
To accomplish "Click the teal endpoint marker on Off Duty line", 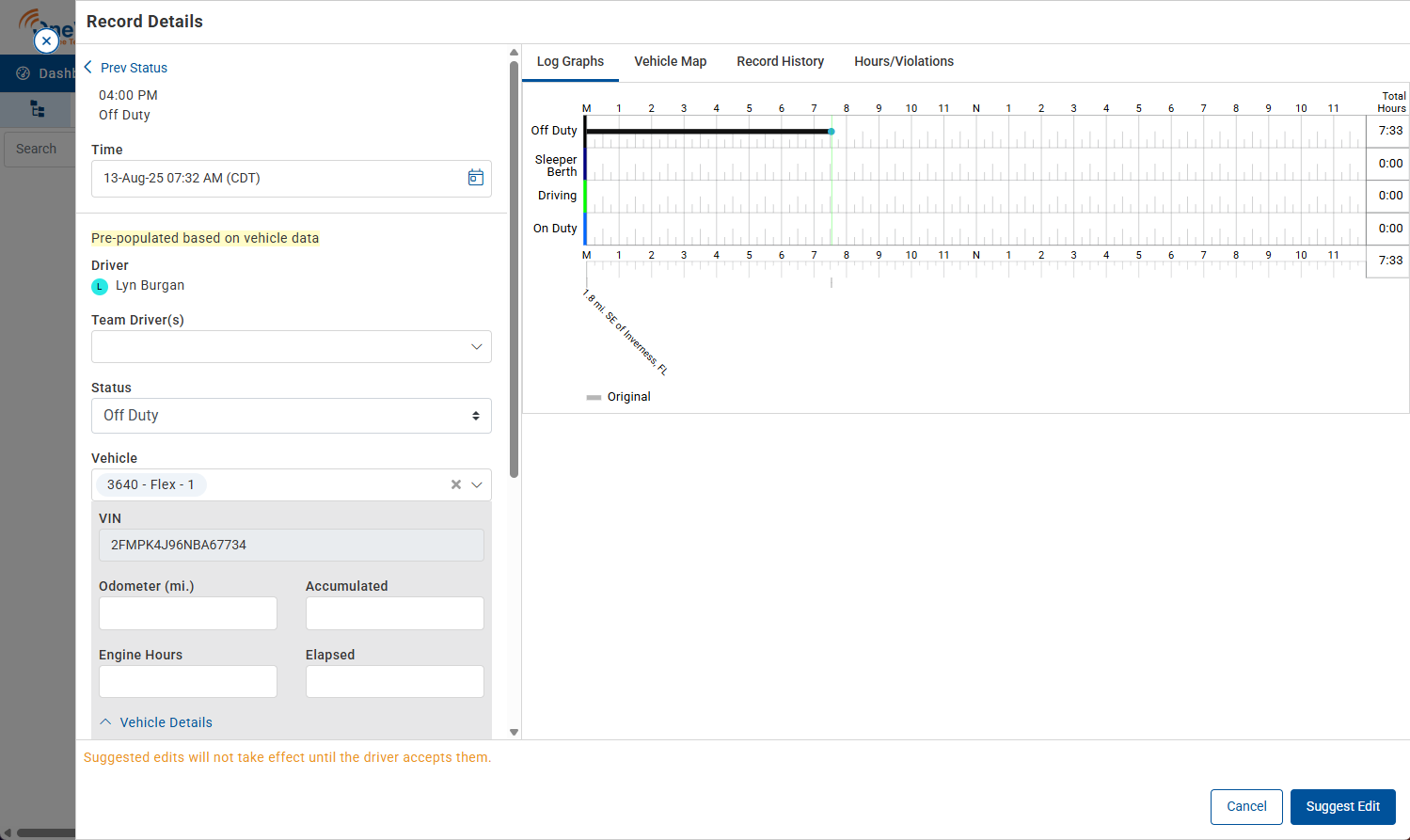I will [832, 132].
